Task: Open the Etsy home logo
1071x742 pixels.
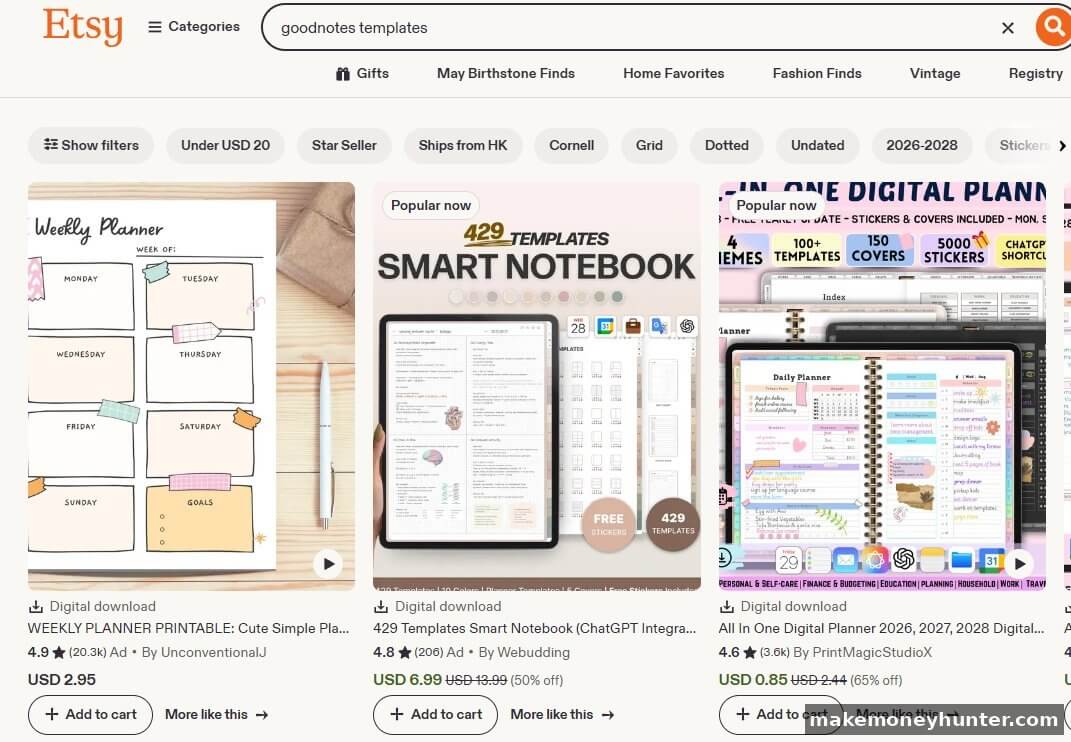Action: click(83, 27)
